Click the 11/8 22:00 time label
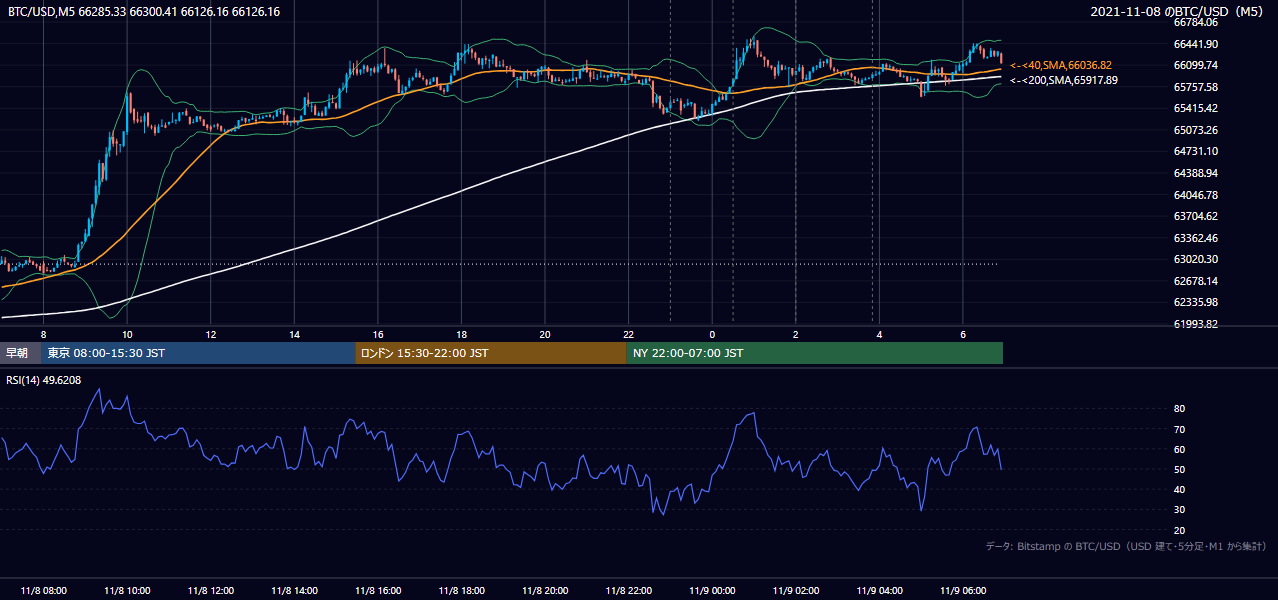The width and height of the screenshot is (1278, 600). 628,590
